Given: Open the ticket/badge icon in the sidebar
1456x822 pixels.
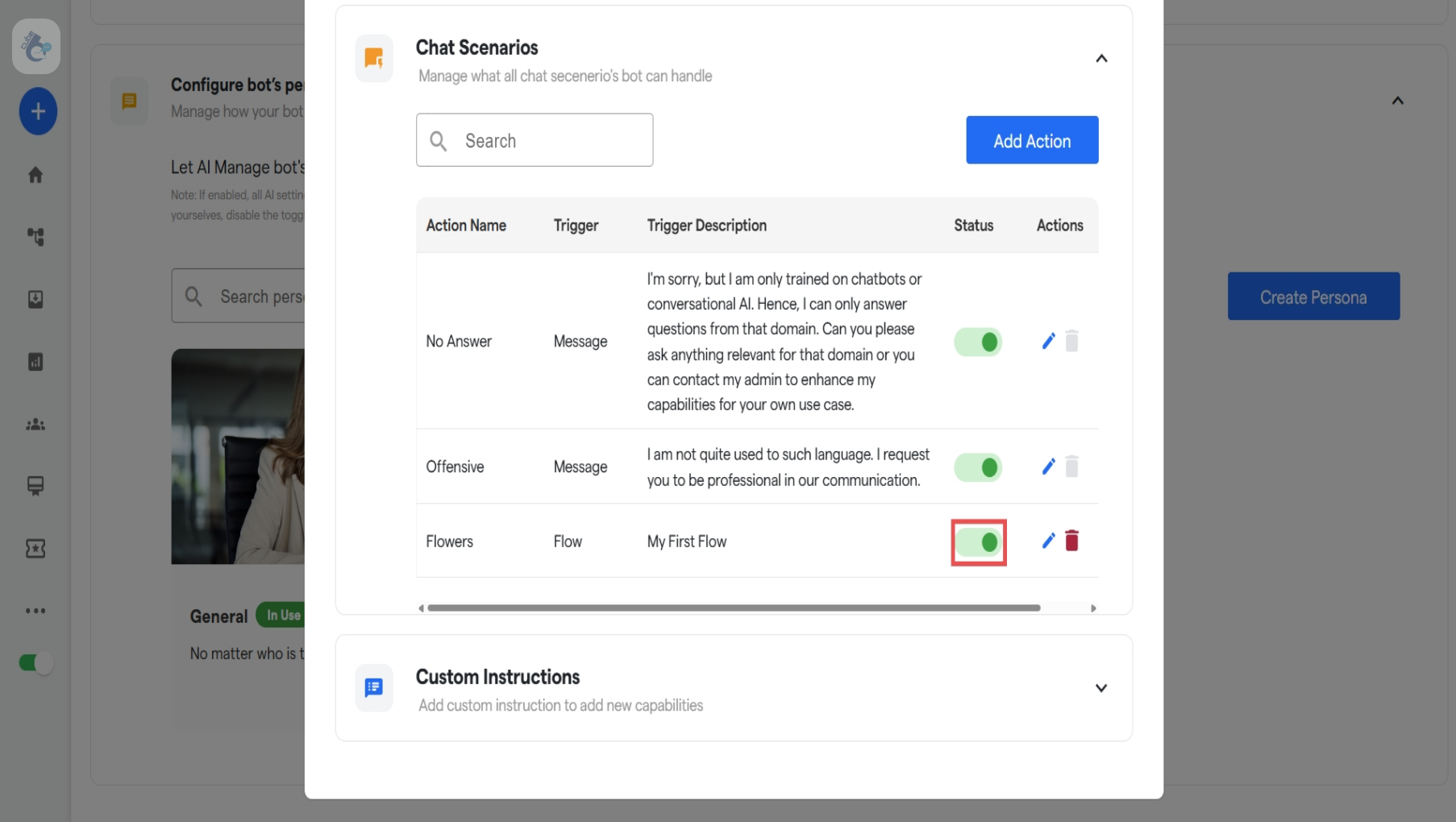Looking at the screenshot, I should tap(35, 548).
